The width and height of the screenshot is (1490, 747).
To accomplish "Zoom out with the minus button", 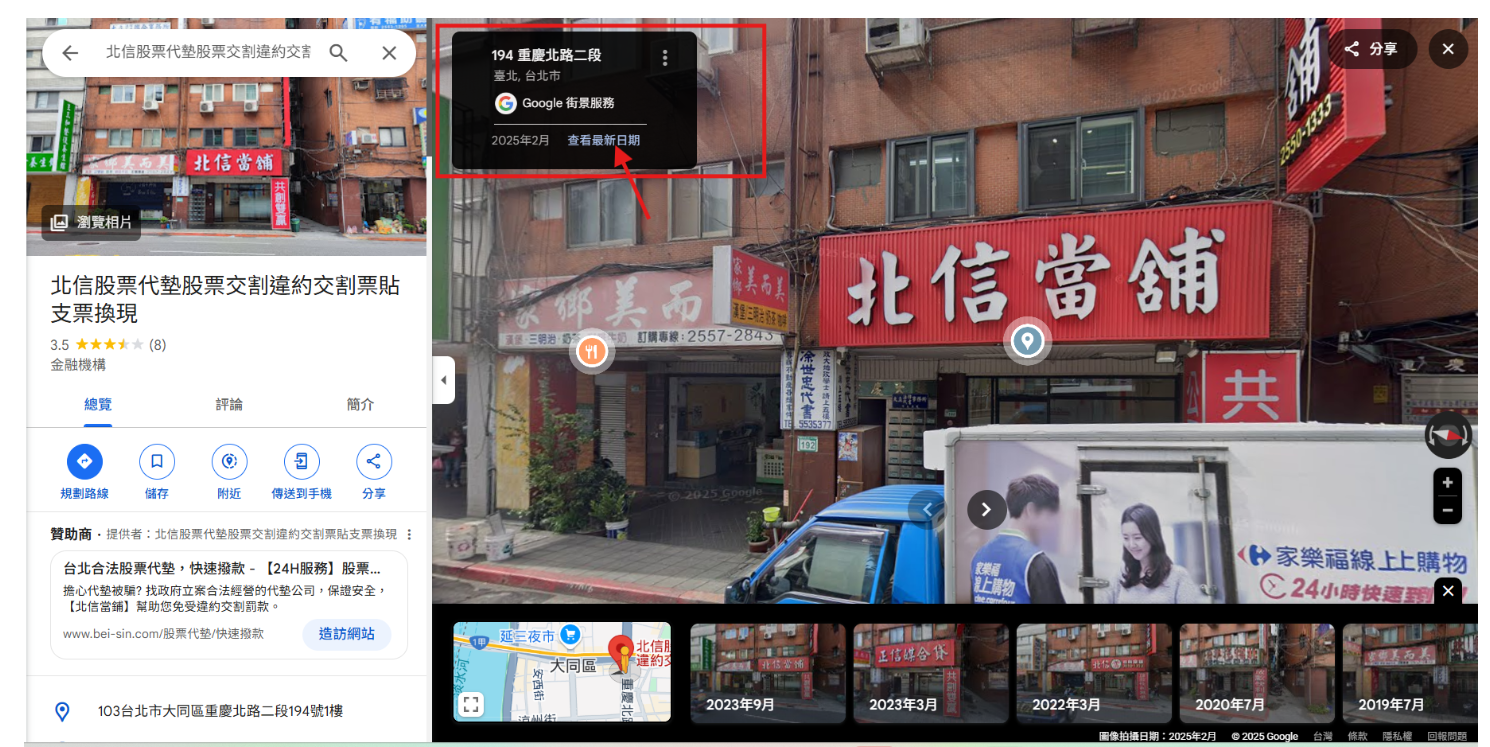I will [x=1447, y=510].
